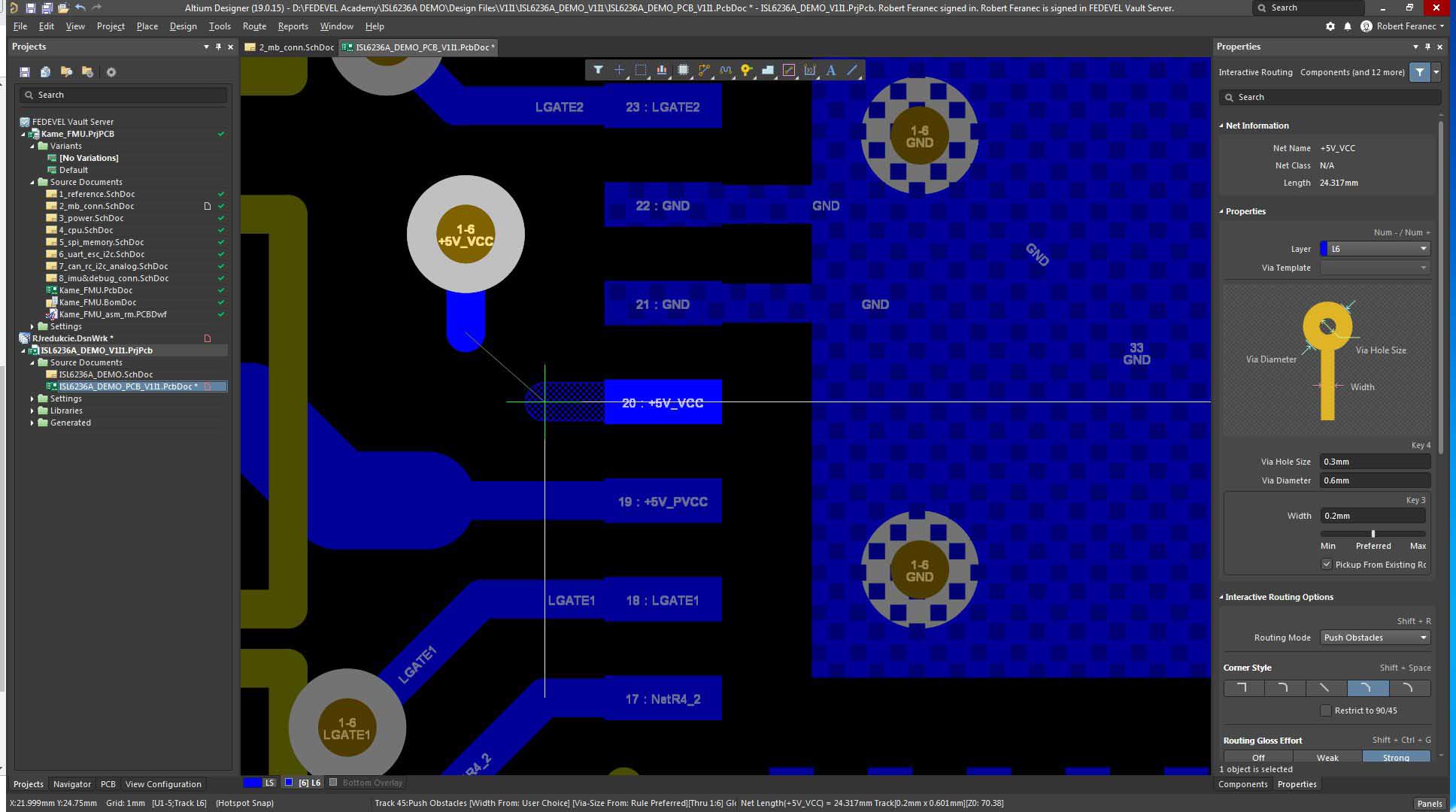1456x812 pixels.
Task: Activate the interactive routing tool
Action: [x=704, y=70]
